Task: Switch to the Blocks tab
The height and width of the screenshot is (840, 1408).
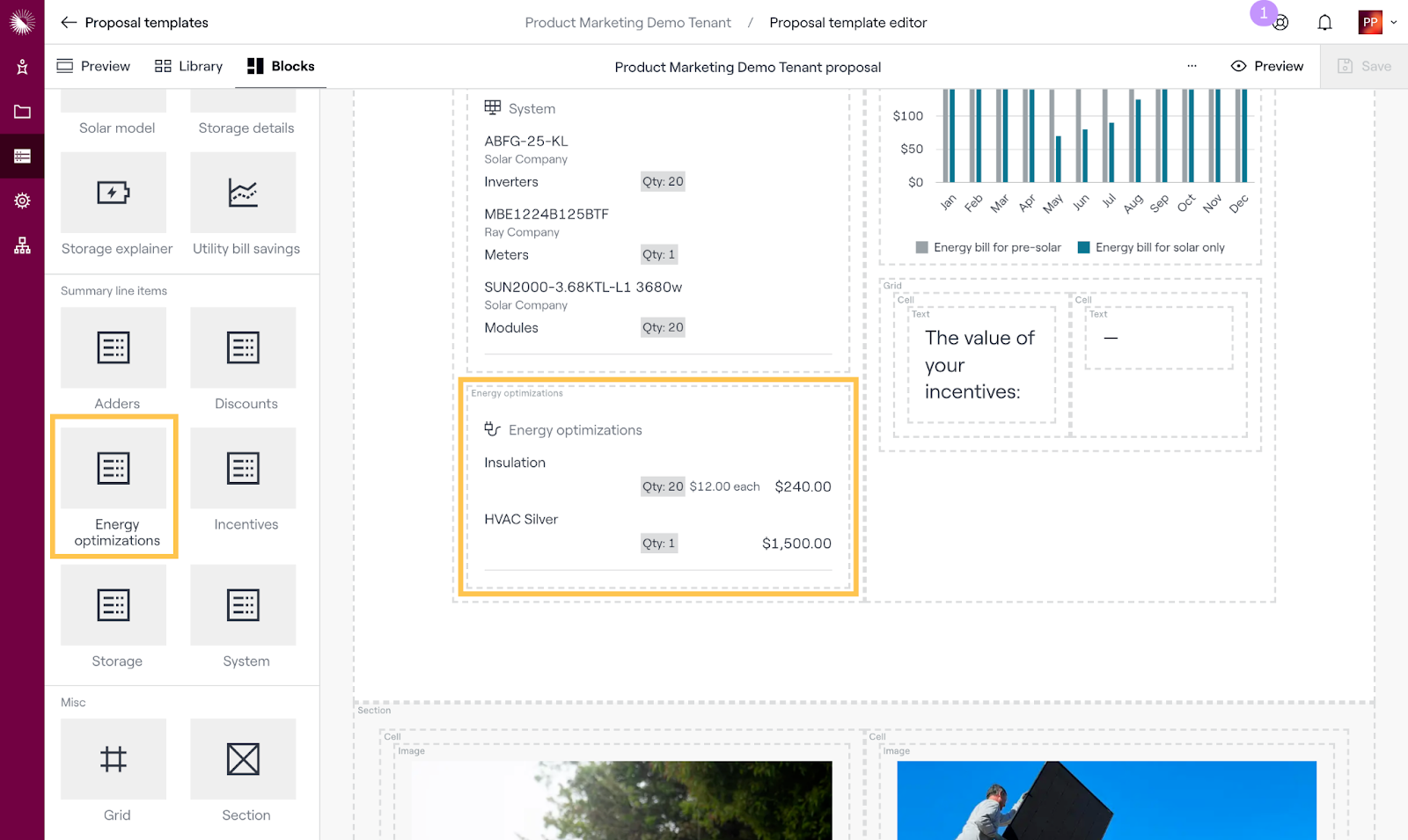Action: coord(281,66)
